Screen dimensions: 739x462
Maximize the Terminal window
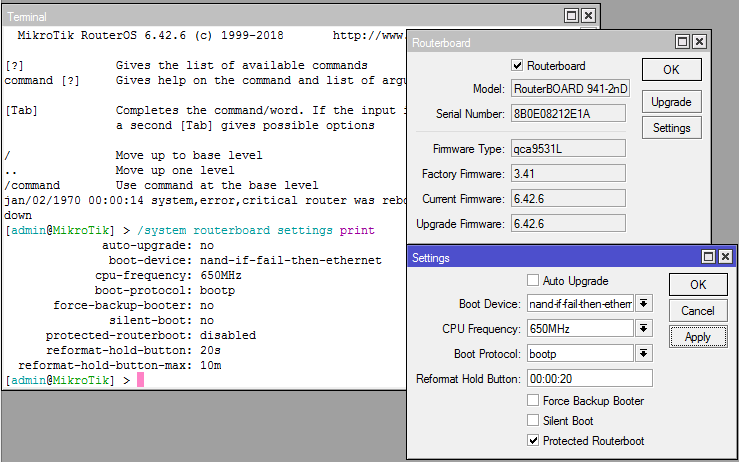pyautogui.click(x=571, y=16)
